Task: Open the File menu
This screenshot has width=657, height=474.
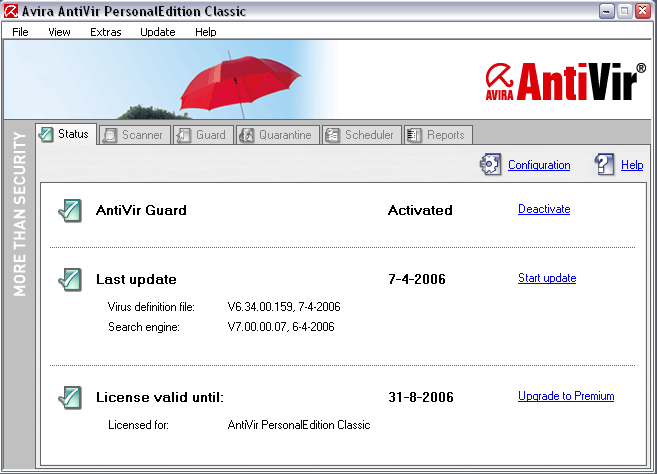Action: point(20,32)
